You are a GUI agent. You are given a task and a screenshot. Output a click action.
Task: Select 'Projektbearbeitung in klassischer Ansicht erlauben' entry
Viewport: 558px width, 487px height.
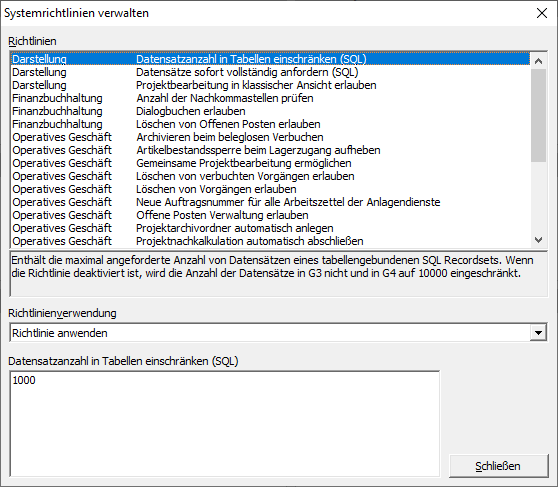coord(271,85)
